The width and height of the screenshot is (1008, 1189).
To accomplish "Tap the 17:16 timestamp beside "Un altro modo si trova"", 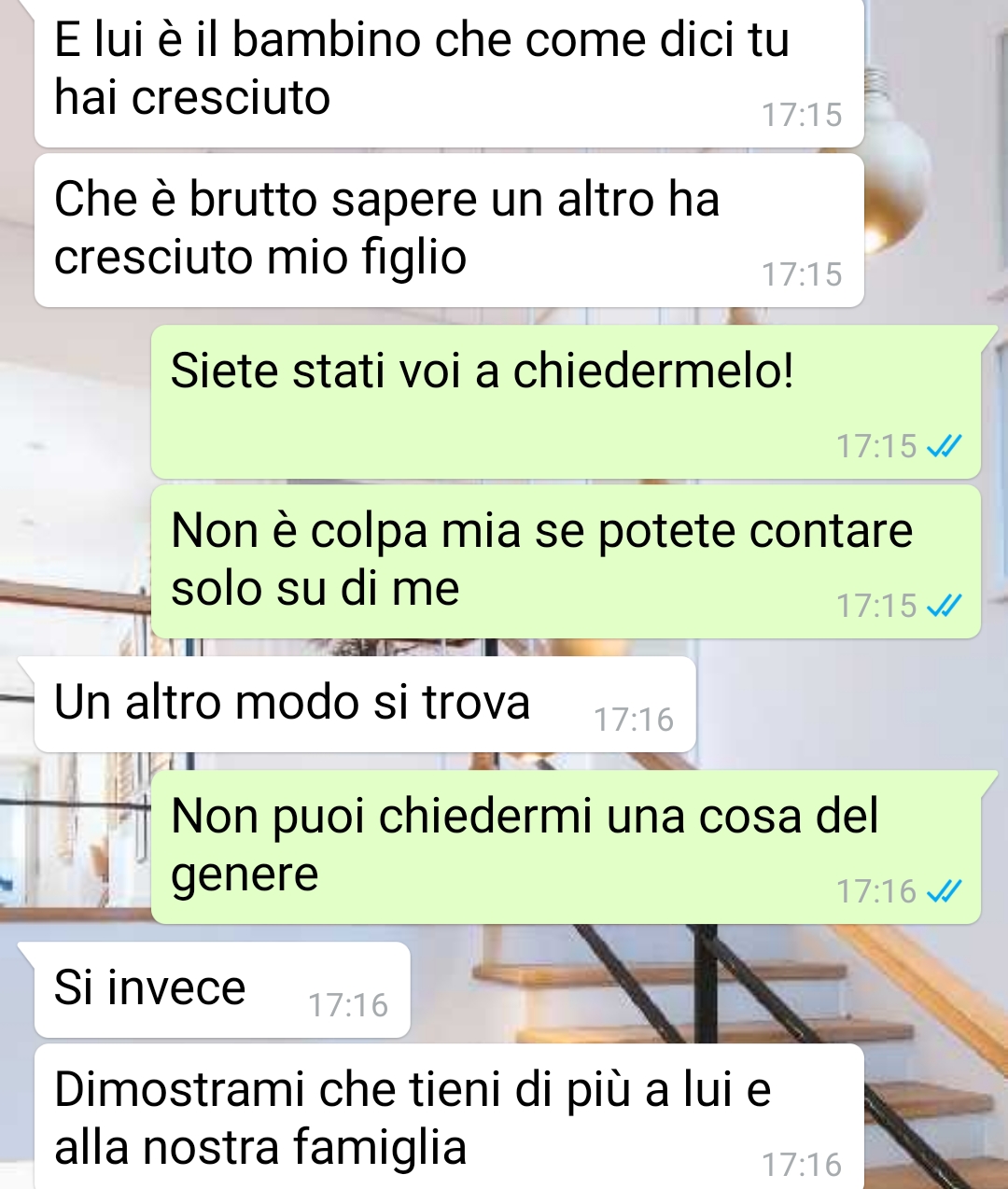I will 634,720.
